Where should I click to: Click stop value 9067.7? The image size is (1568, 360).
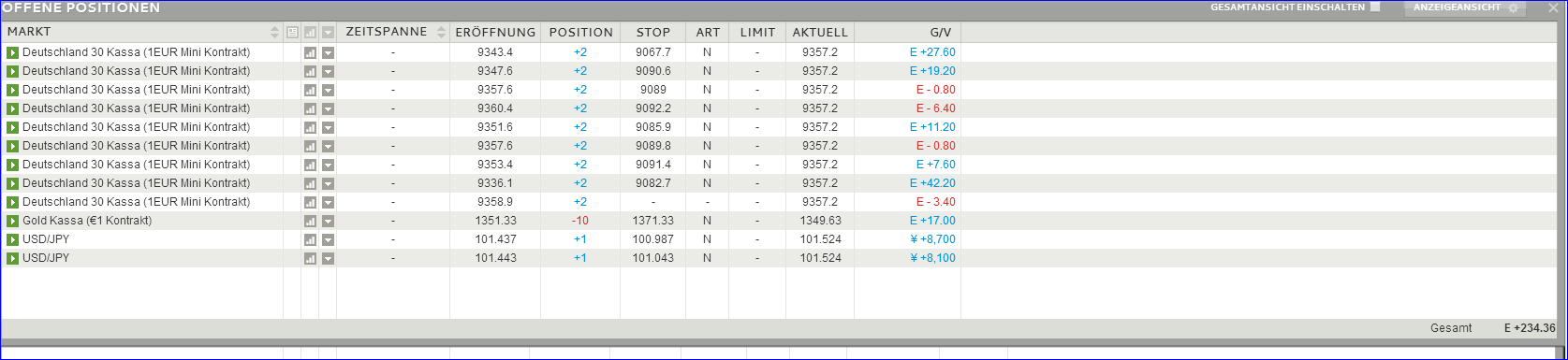653,52
